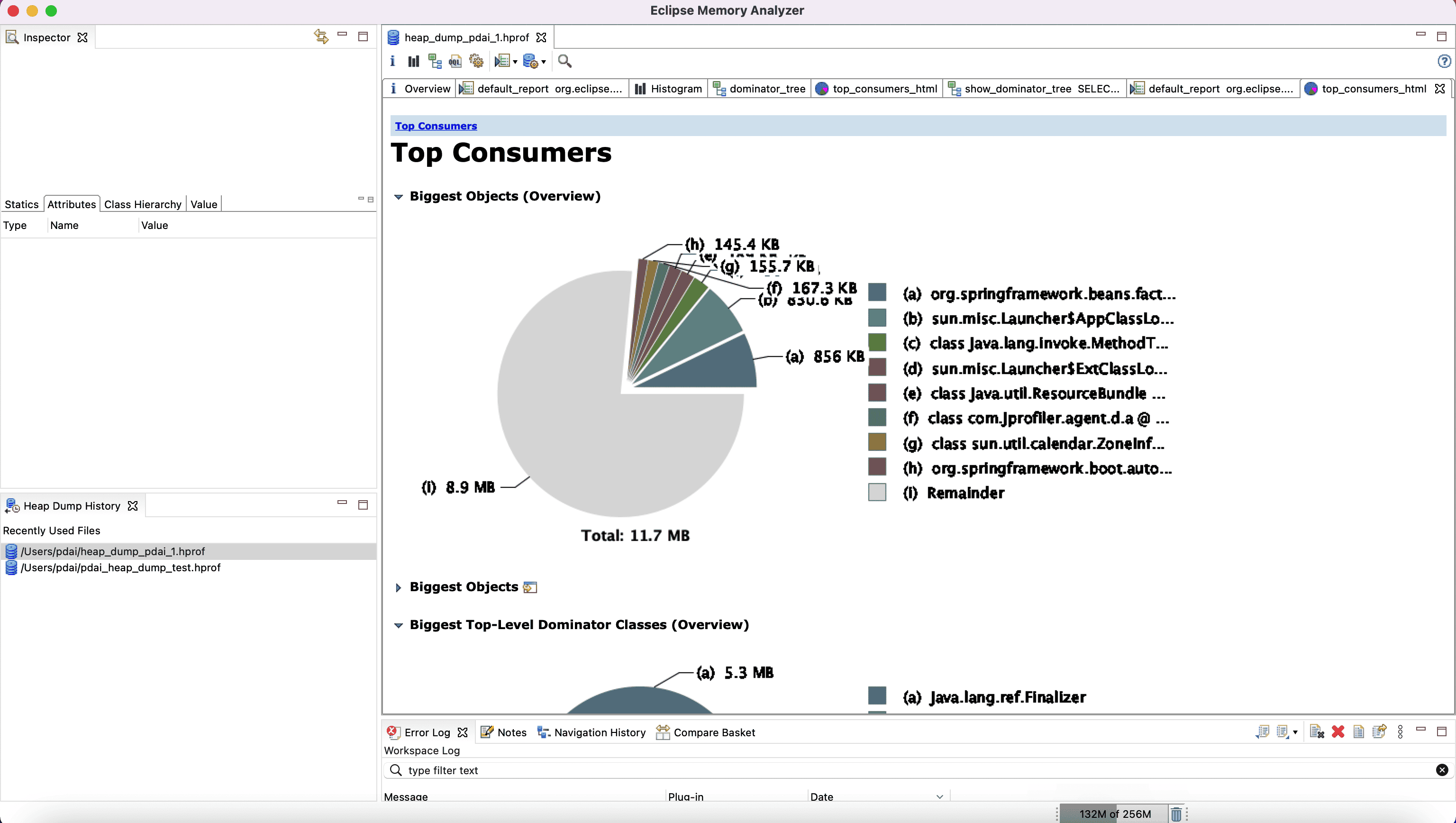Viewport: 1456px width, 823px height.
Task: Switch to the Class Hierarchy tab
Action: coord(143,204)
